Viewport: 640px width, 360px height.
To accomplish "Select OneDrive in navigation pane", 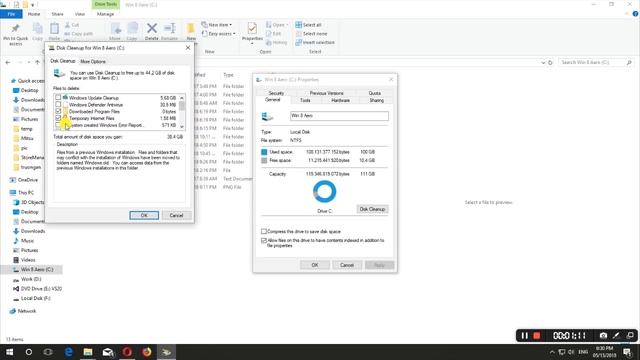I will (x=28, y=180).
